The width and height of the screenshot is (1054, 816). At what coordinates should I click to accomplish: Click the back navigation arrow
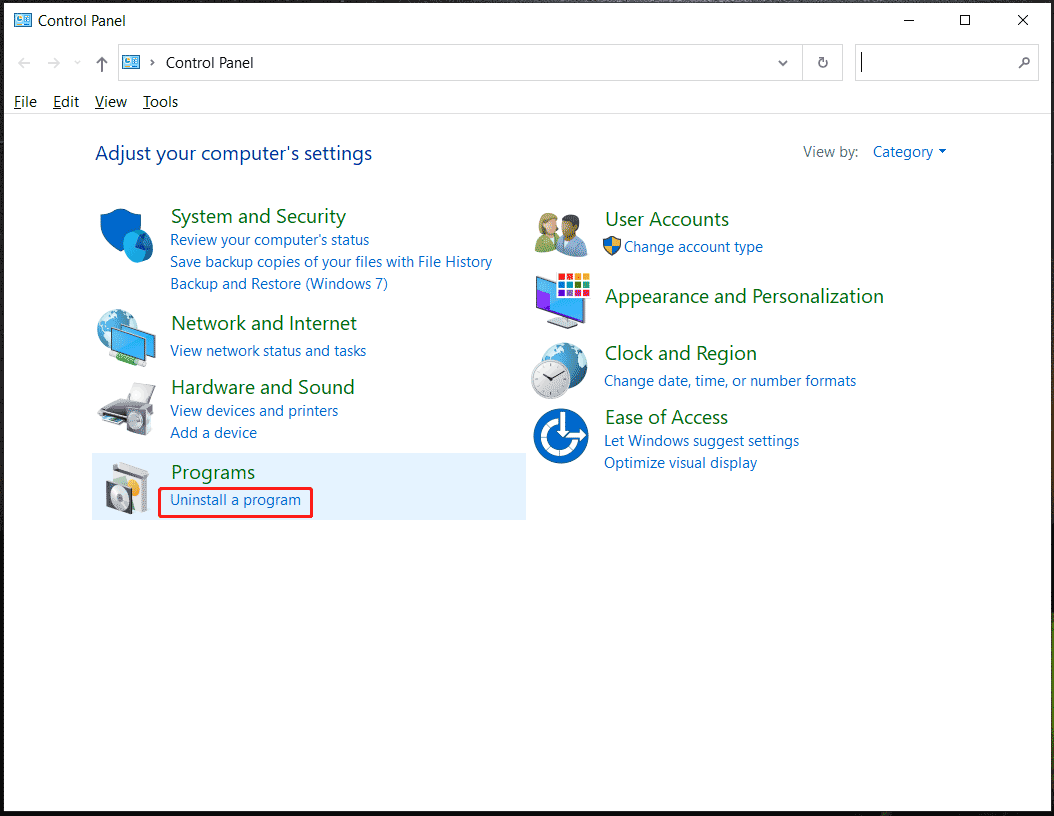pyautogui.click(x=24, y=63)
